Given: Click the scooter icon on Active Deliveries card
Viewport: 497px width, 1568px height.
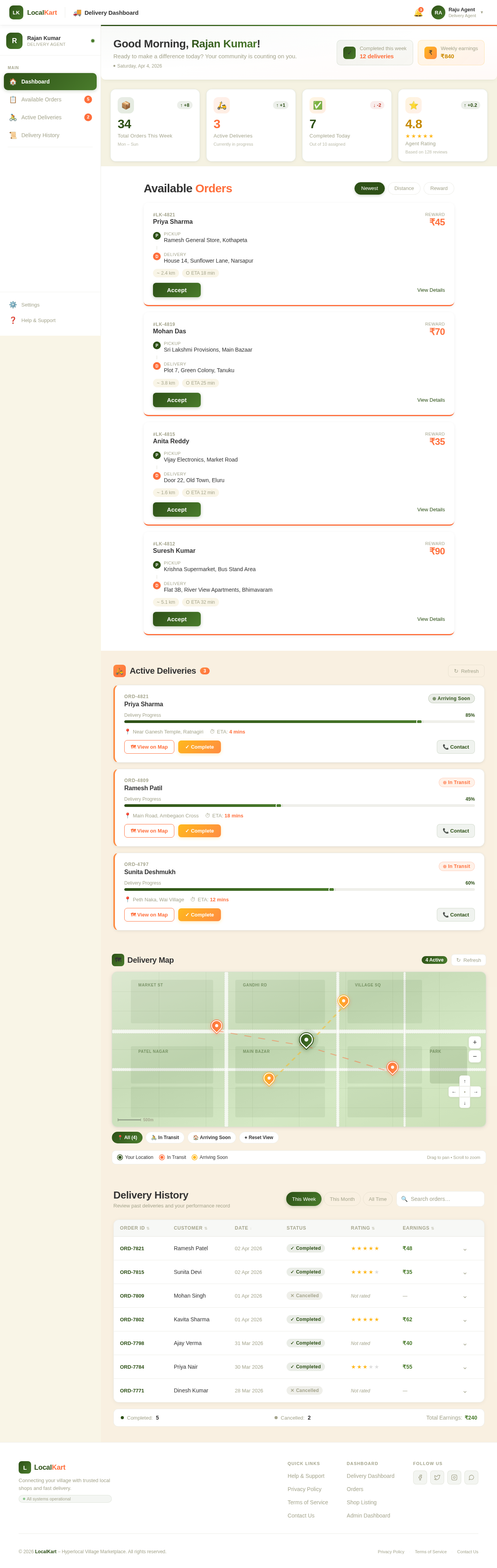Looking at the screenshot, I should (221, 105).
